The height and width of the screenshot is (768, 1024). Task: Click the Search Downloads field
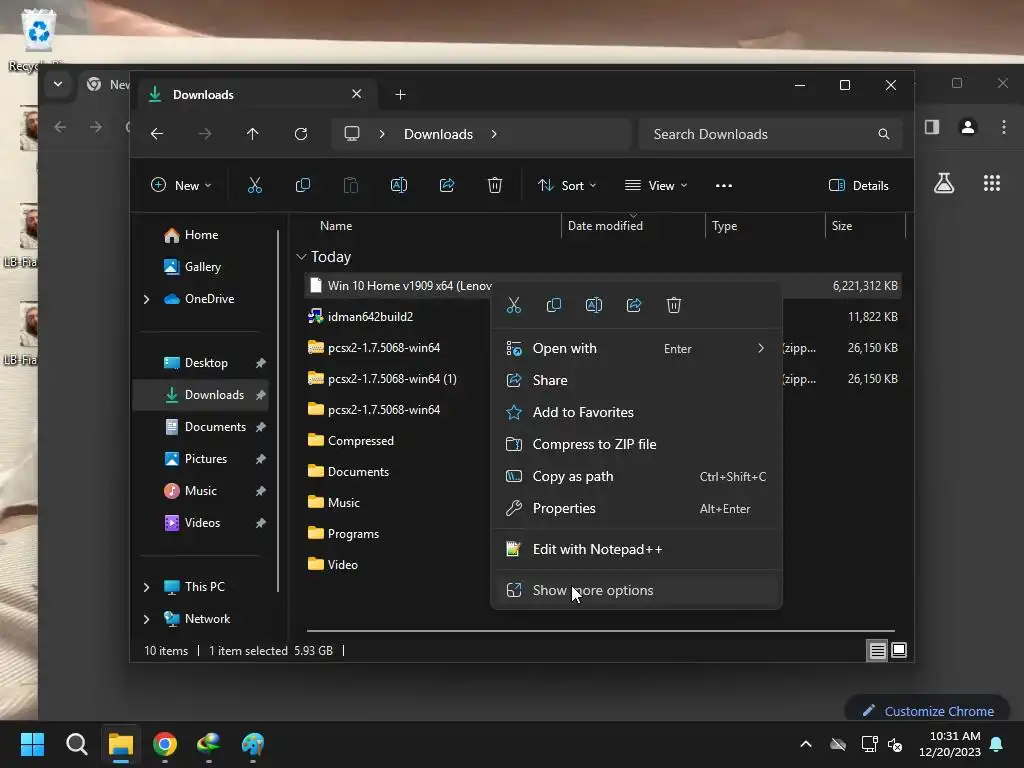(771, 134)
